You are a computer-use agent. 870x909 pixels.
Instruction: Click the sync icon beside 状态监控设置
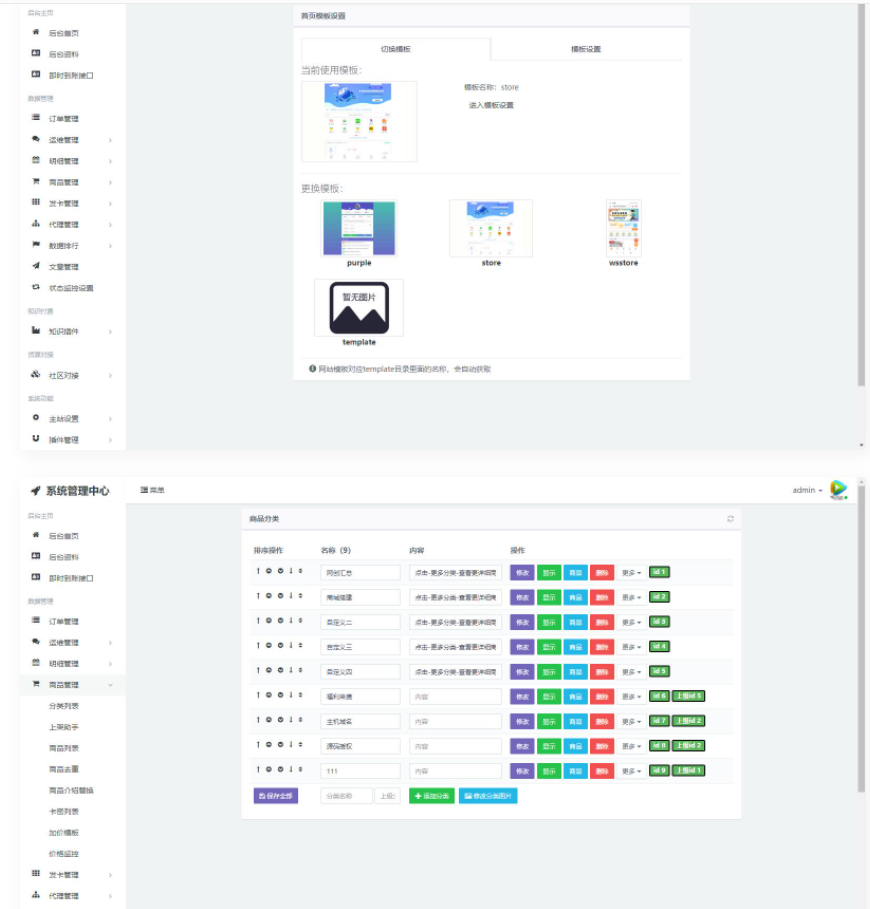(36, 287)
